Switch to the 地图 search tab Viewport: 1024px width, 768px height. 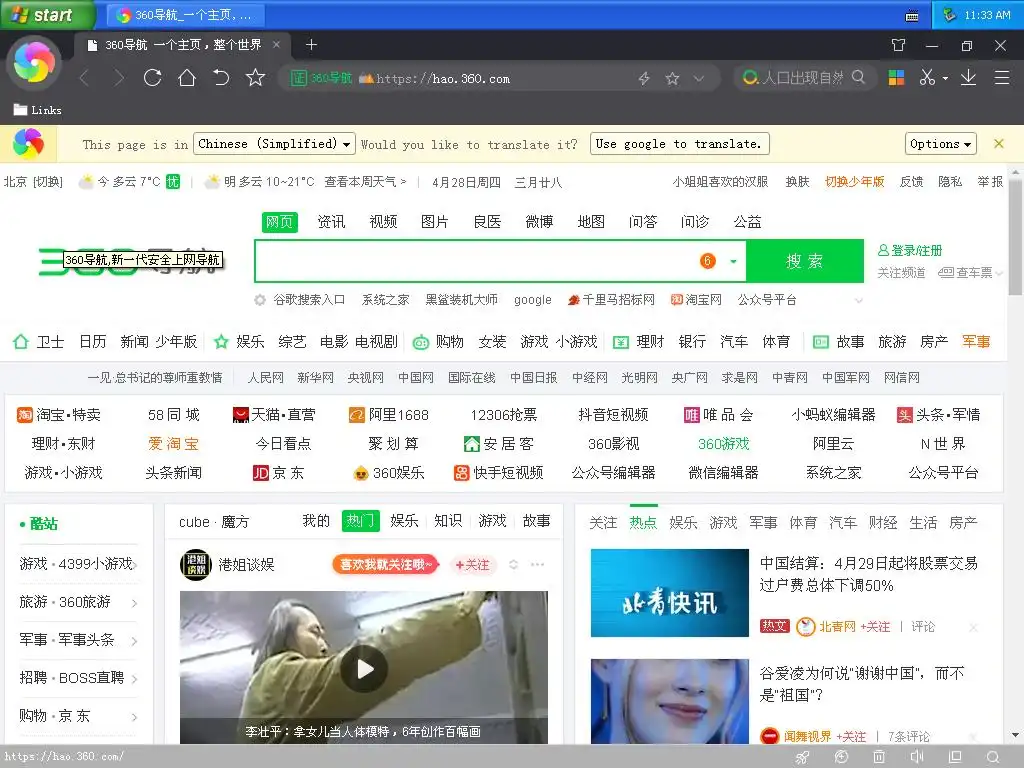(x=591, y=222)
